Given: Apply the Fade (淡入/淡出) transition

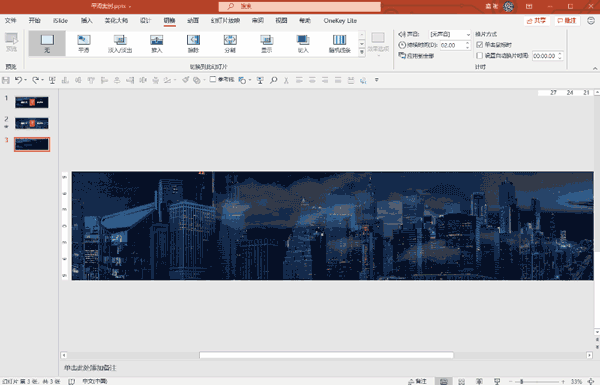Looking at the screenshot, I should point(120,44).
